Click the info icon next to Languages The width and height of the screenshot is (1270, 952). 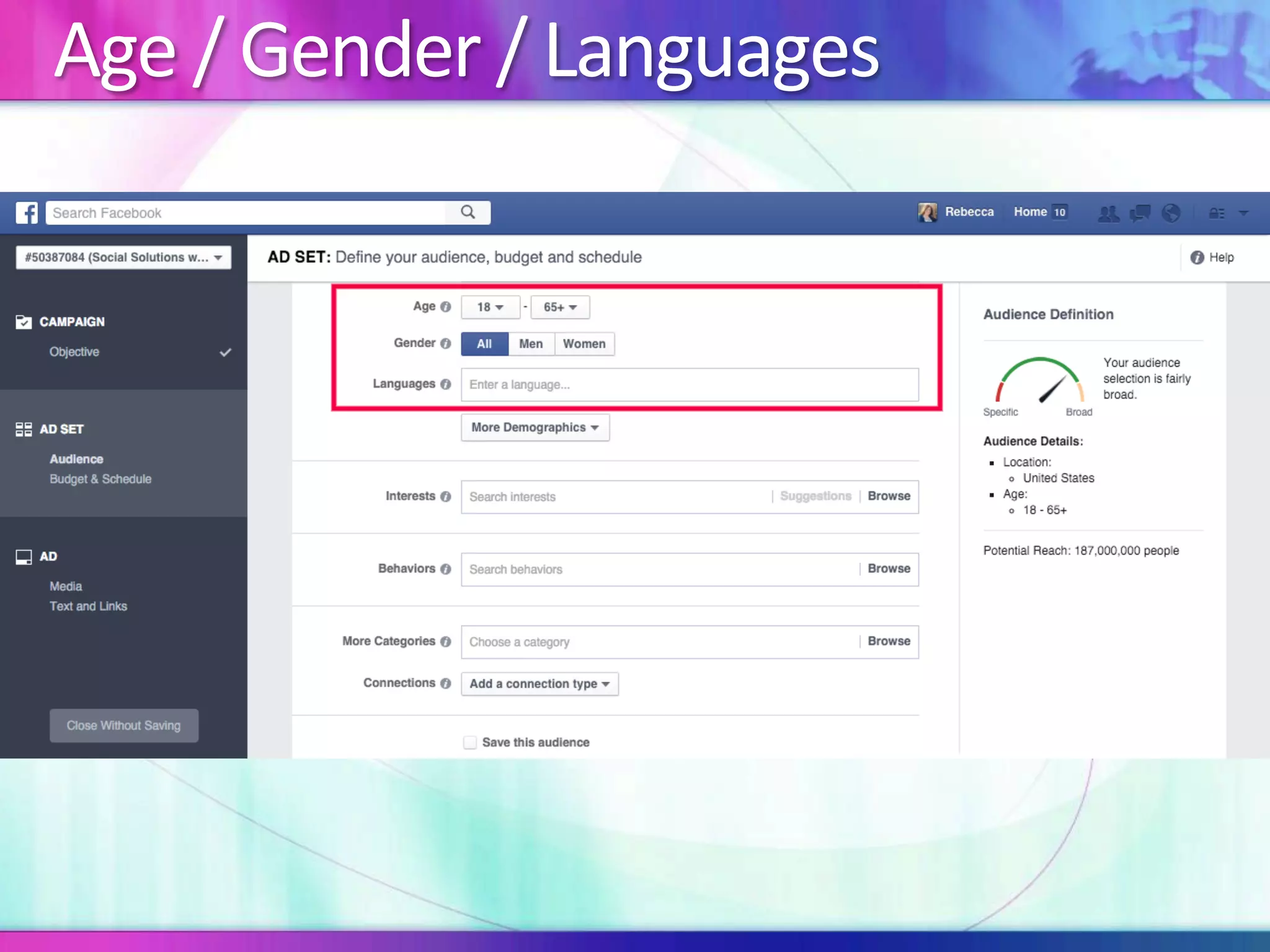point(445,384)
